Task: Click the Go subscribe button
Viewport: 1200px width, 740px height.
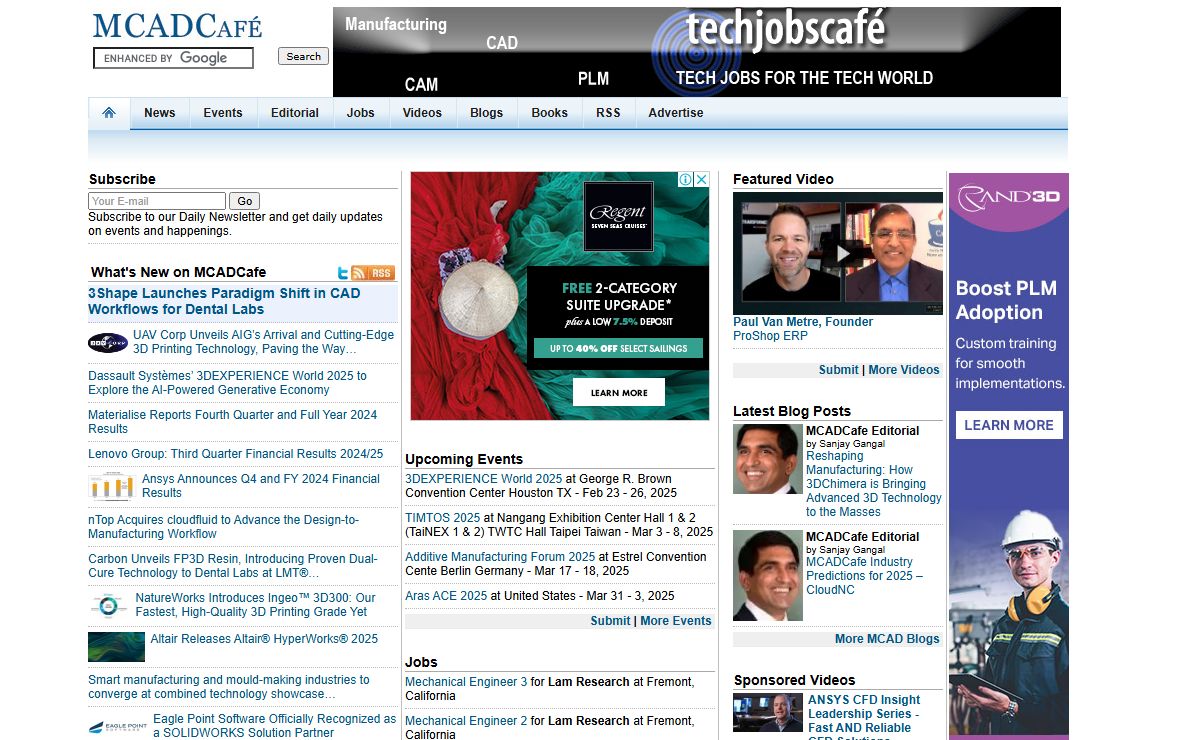Action: (x=244, y=201)
